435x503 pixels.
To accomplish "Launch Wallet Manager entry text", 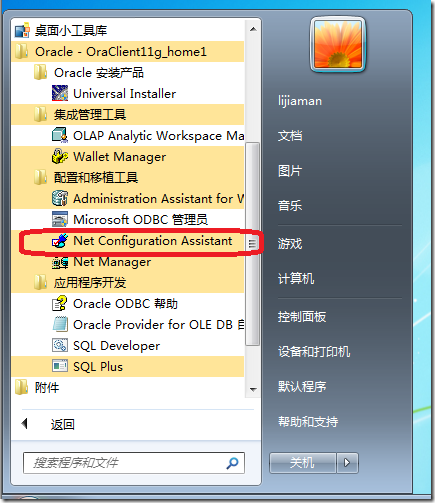I will [x=120, y=157].
